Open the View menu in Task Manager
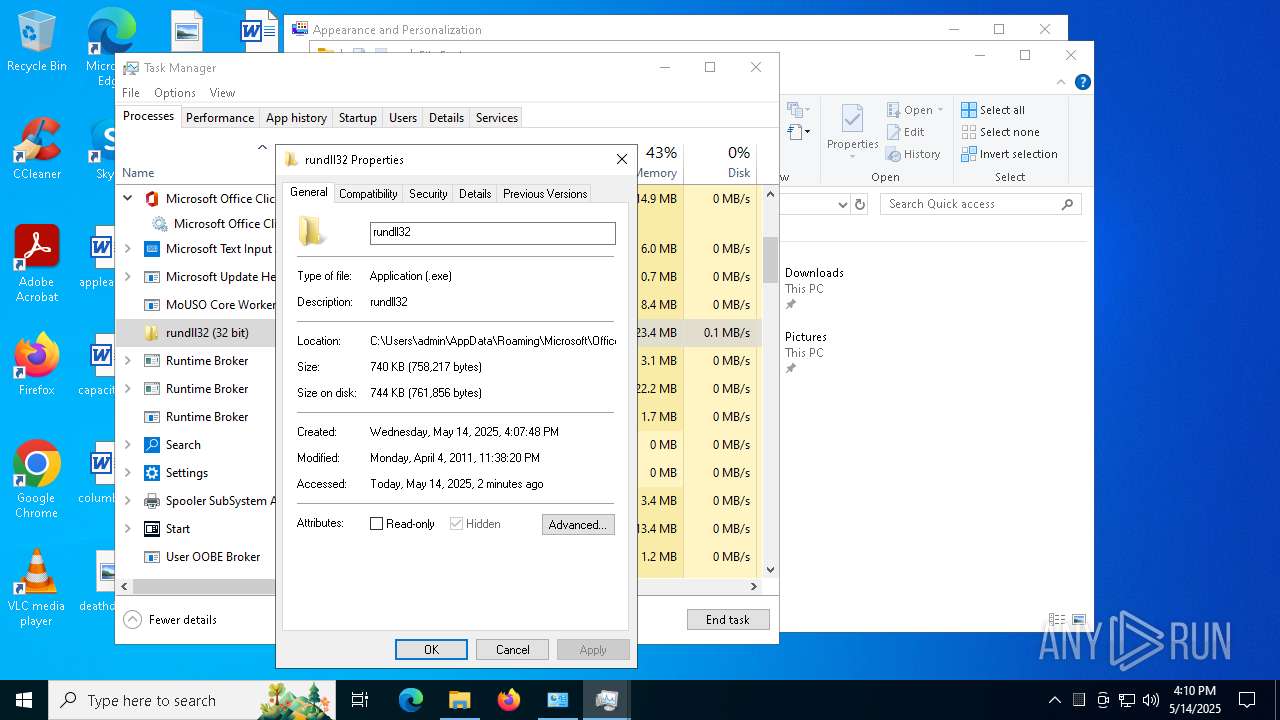 (x=222, y=93)
